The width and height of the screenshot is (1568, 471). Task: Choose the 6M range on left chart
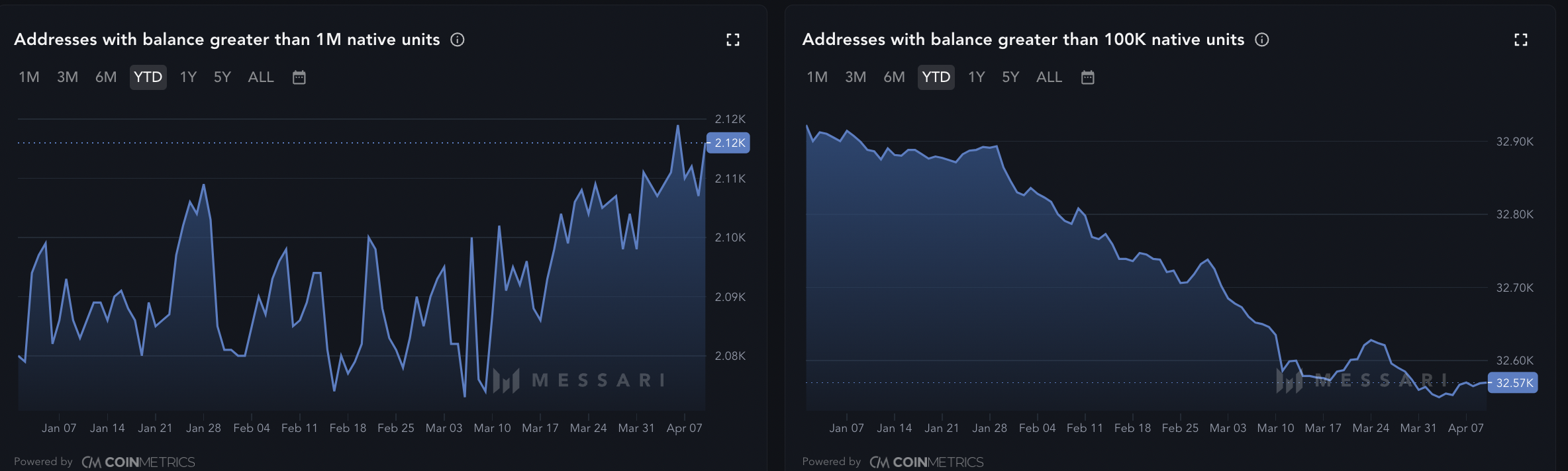pos(106,77)
